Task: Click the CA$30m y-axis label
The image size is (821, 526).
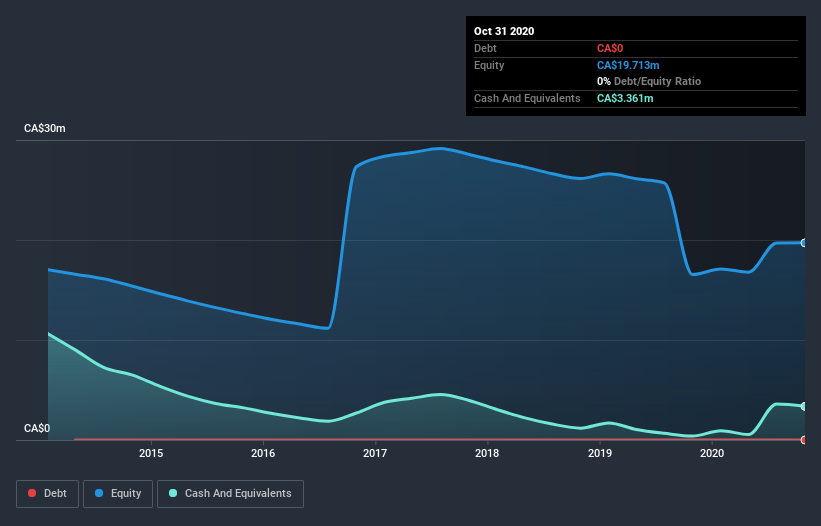Action: (45, 128)
